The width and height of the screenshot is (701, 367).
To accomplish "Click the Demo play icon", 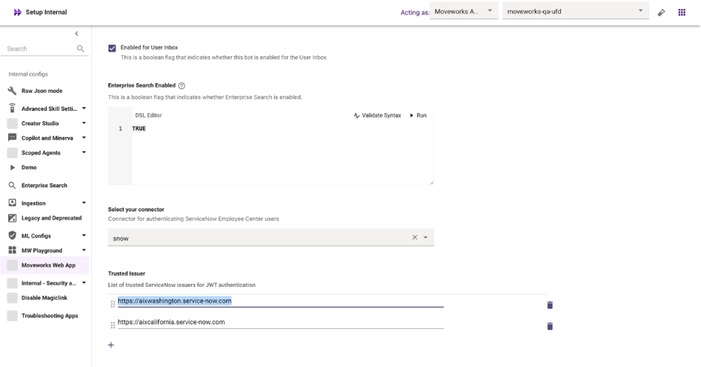I will pos(13,167).
